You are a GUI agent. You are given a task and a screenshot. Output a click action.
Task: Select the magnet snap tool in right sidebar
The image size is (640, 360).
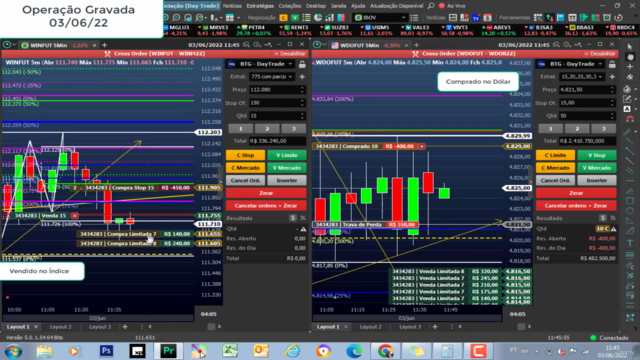pos(630,119)
